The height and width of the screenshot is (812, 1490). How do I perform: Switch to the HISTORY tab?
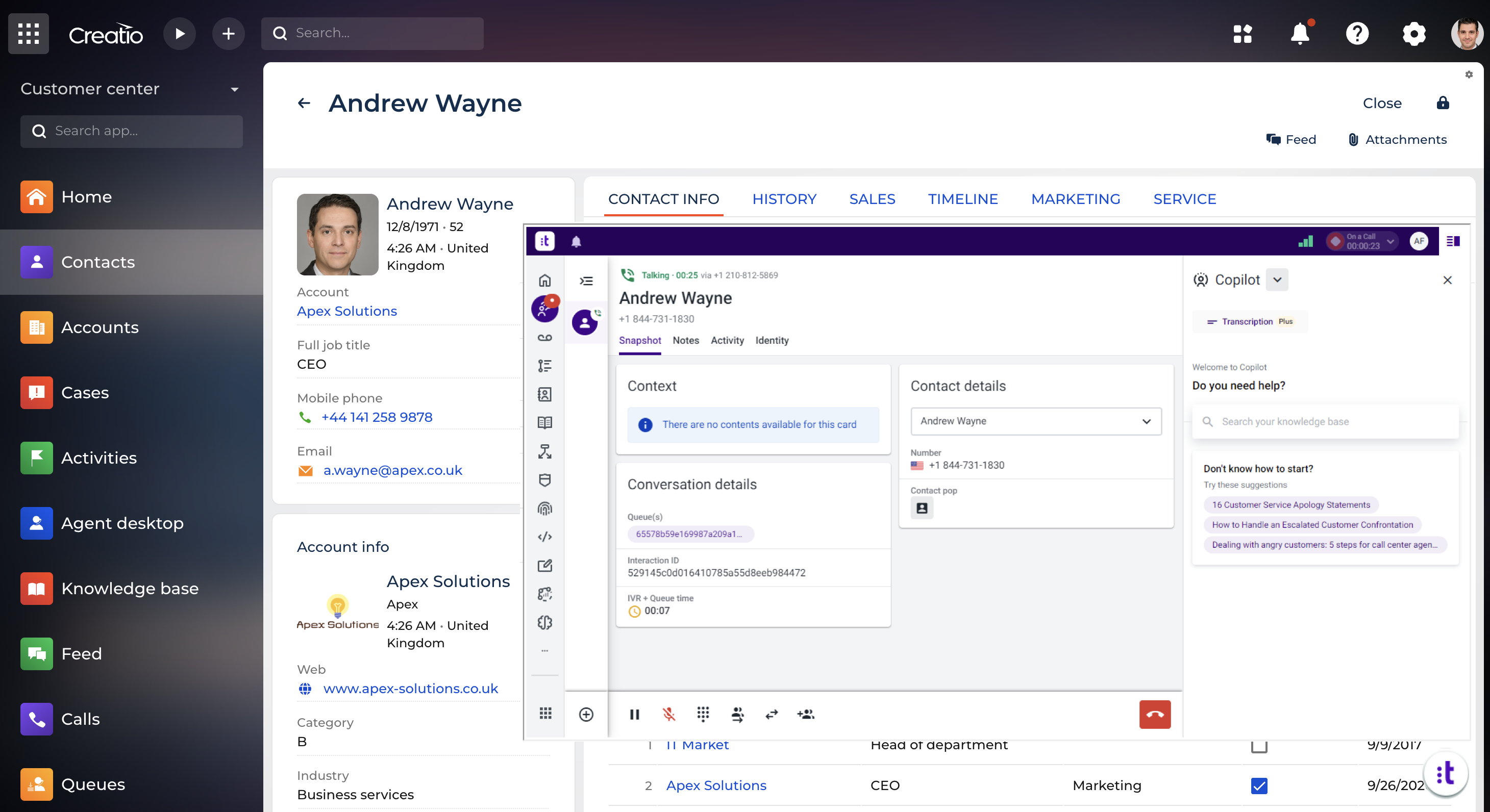(784, 199)
